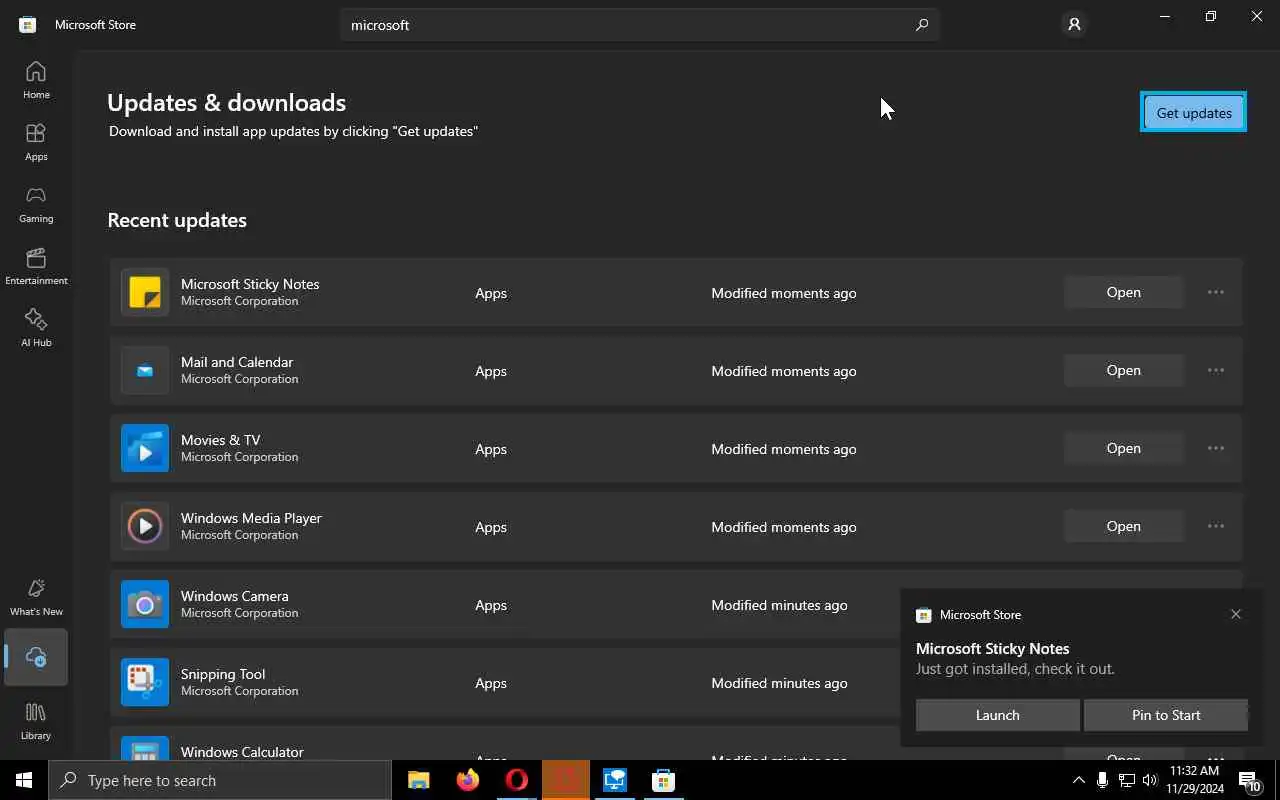This screenshot has height=800, width=1280.
Task: Open File Explorer from taskbar
Action: coord(418,780)
